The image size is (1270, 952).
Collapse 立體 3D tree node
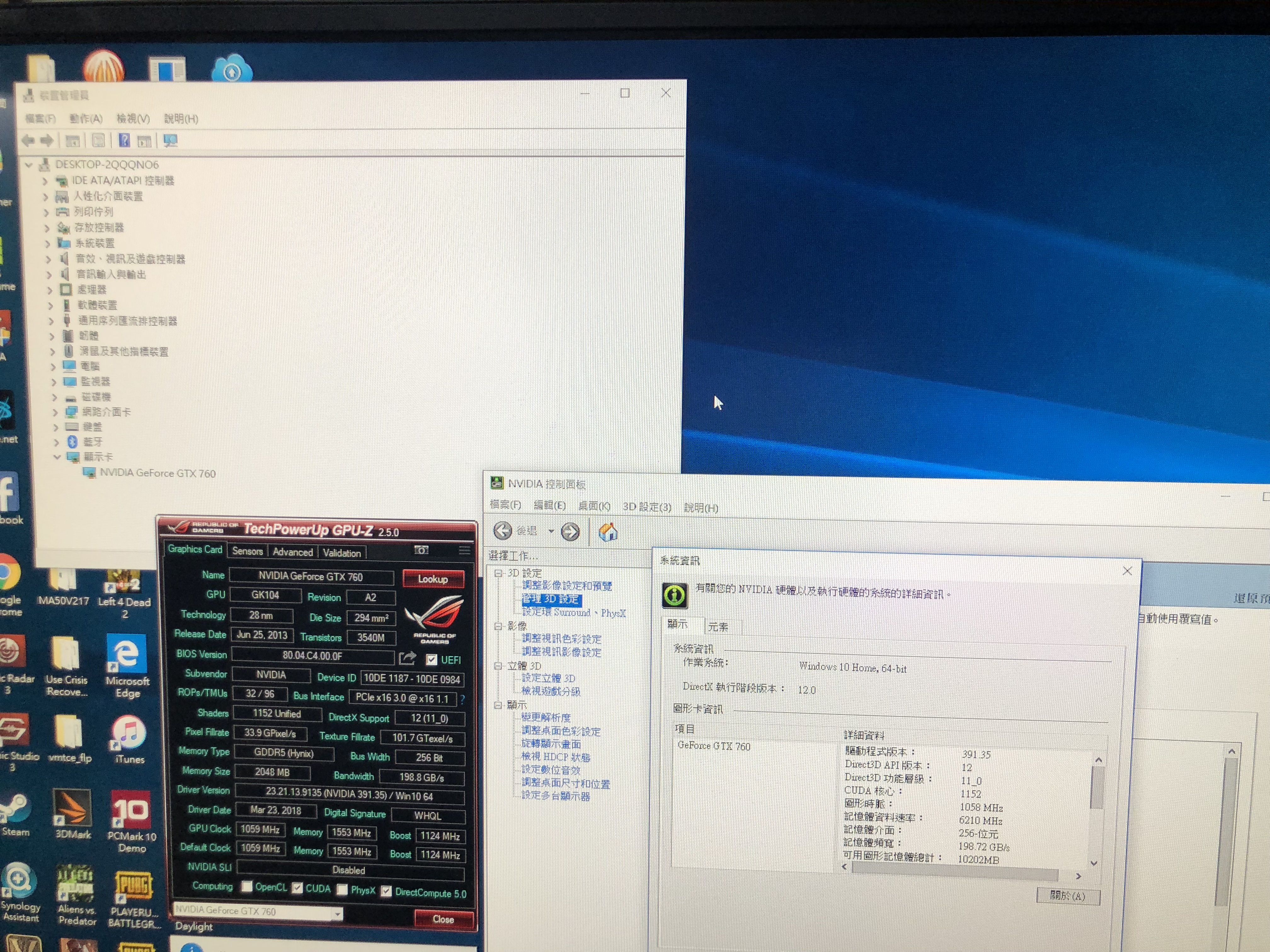coord(498,666)
